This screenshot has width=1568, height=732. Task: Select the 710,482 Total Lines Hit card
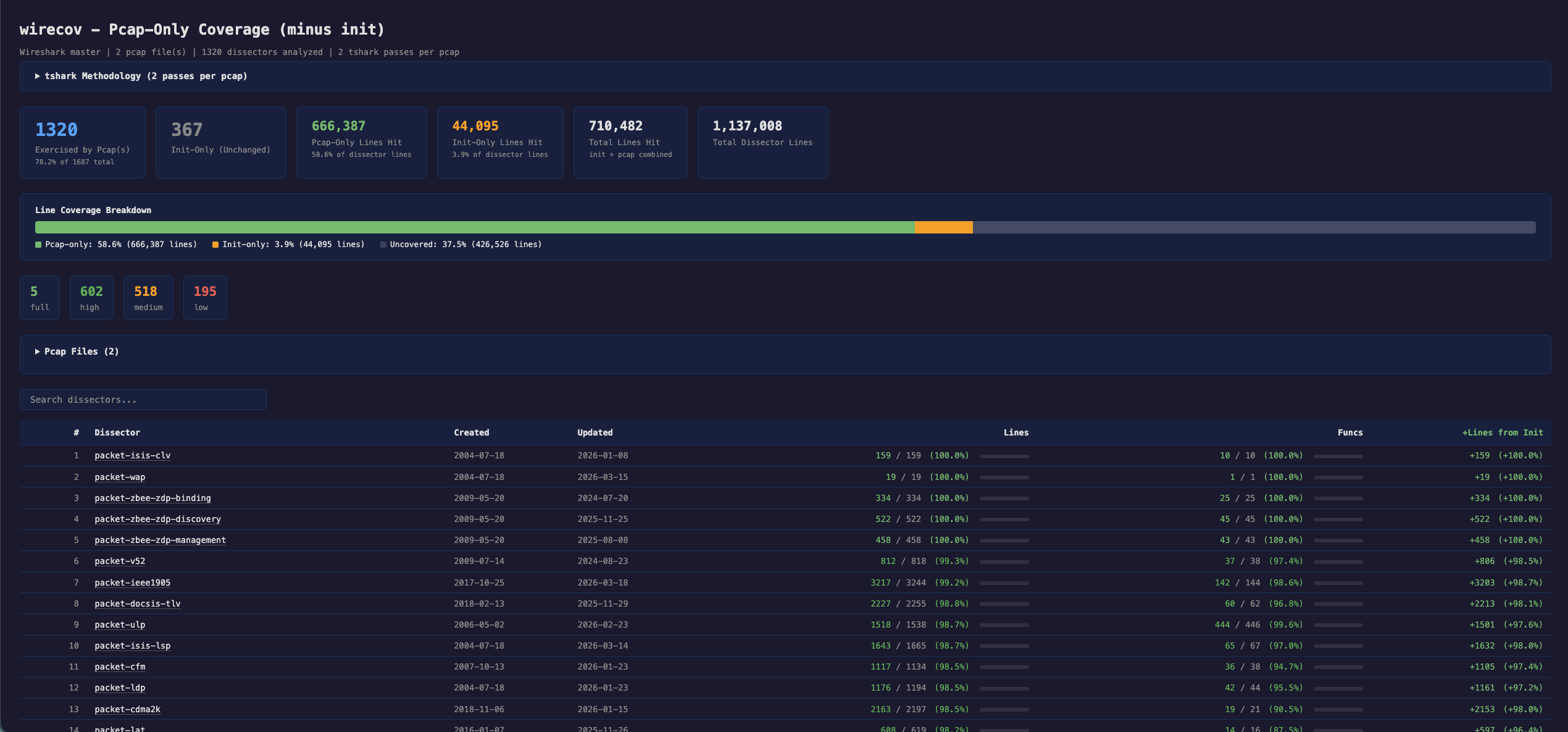[630, 142]
